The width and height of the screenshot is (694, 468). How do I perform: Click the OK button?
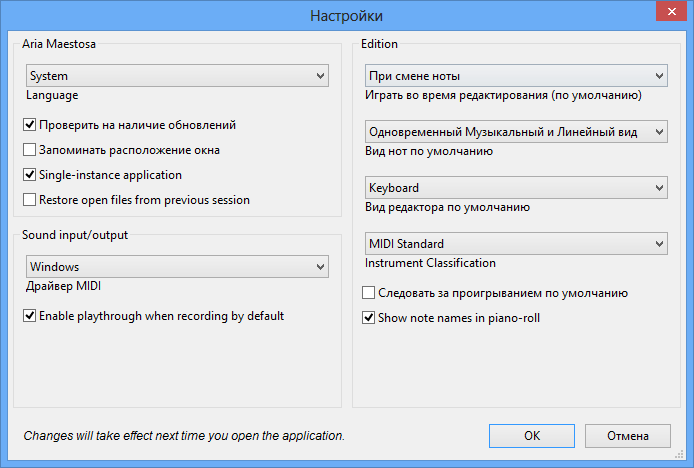(x=532, y=436)
